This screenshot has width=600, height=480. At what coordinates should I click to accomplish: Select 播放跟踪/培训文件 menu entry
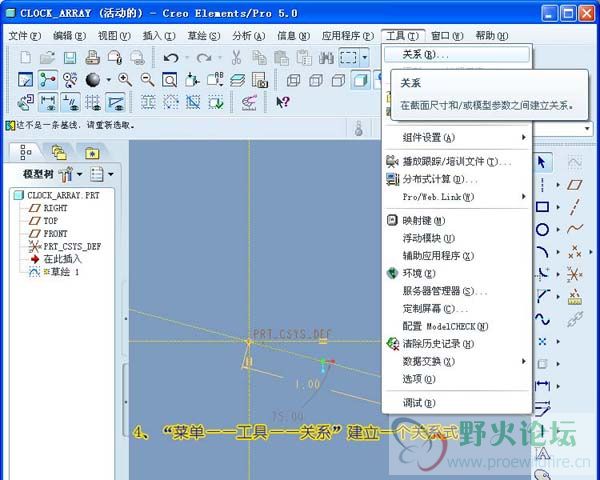pos(457,161)
